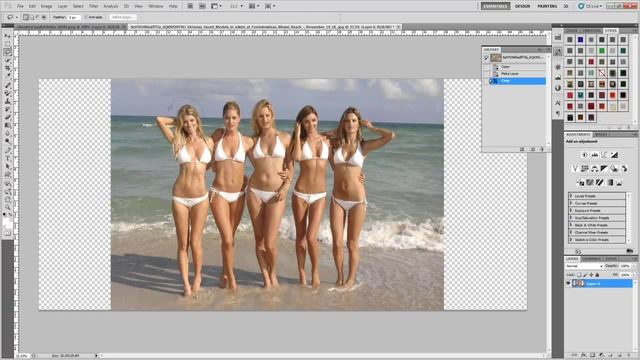Toggle lock image pixels

point(585,275)
